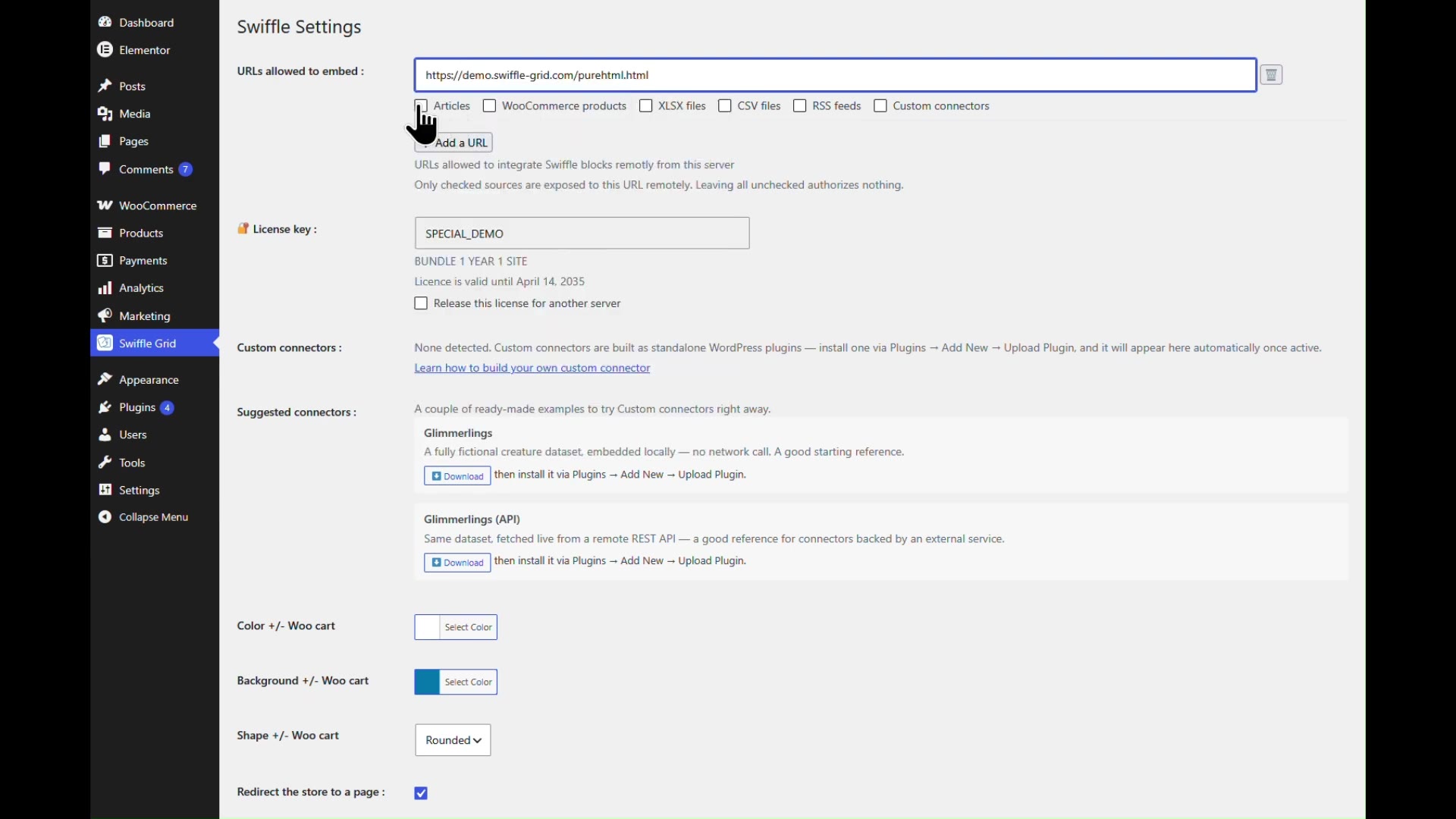The width and height of the screenshot is (1456, 819).
Task: Click the Users person icon
Action: click(x=105, y=435)
